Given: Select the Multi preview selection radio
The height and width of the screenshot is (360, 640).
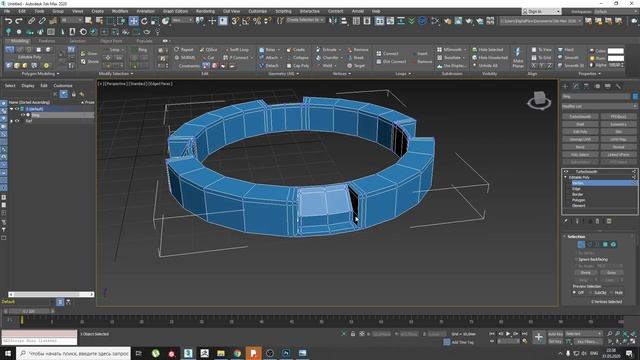Looking at the screenshot, I should (611, 292).
